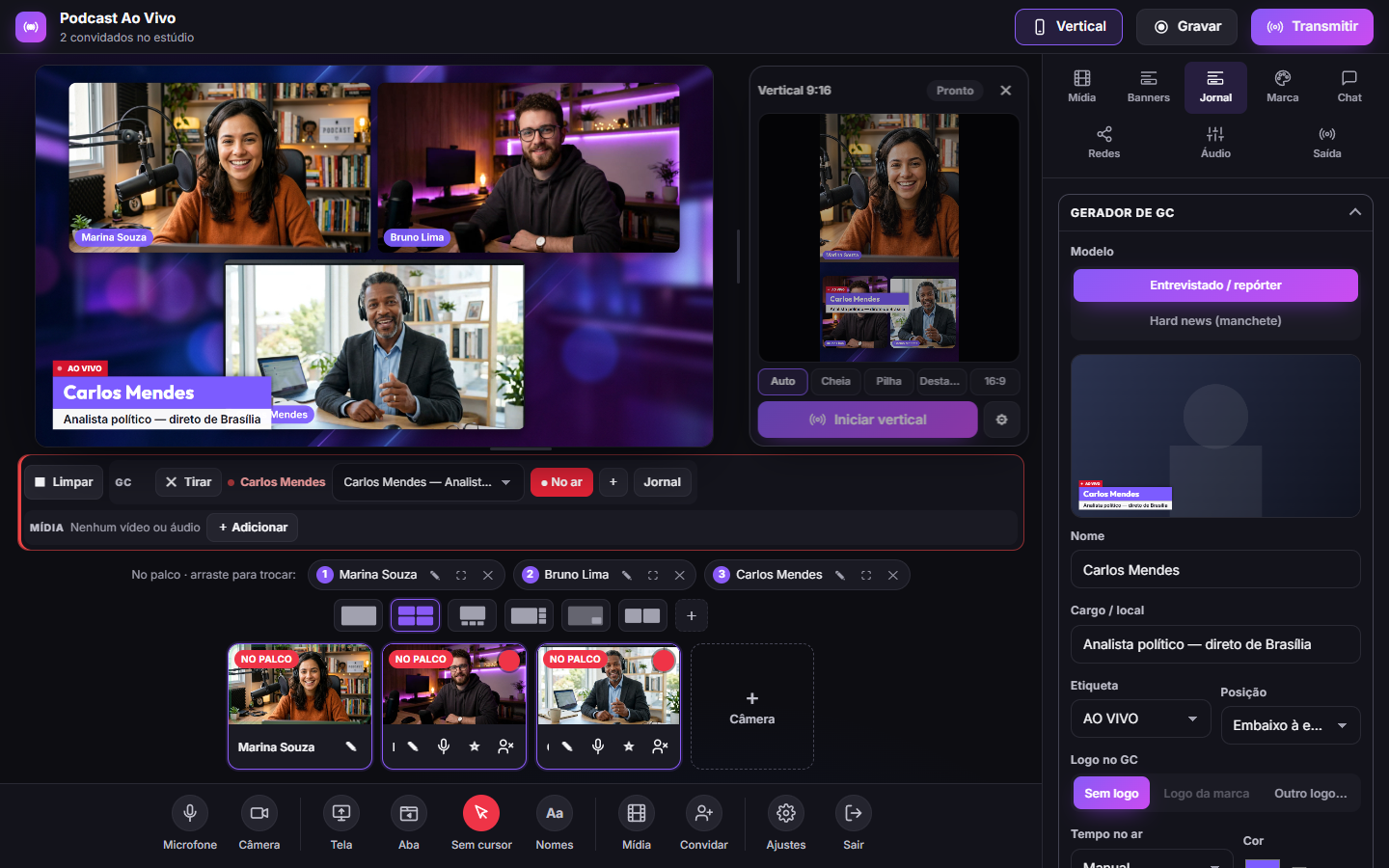This screenshot has width=1389, height=868.
Task: Click the Sair exit icon
Action: [854, 813]
